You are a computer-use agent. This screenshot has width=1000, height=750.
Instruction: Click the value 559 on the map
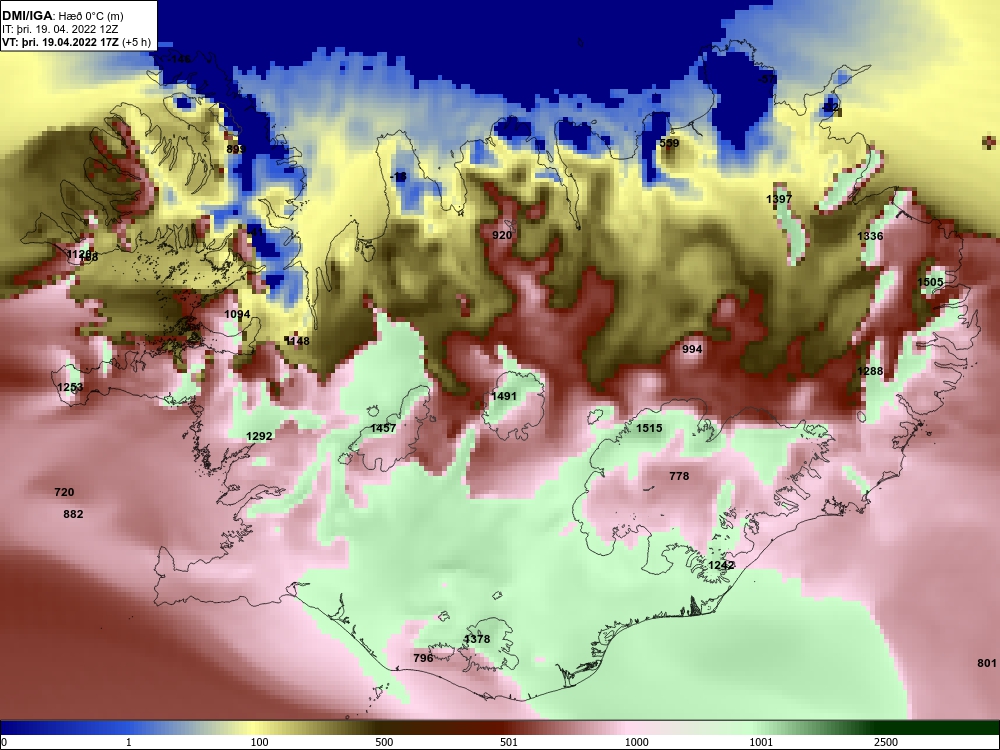(x=669, y=143)
